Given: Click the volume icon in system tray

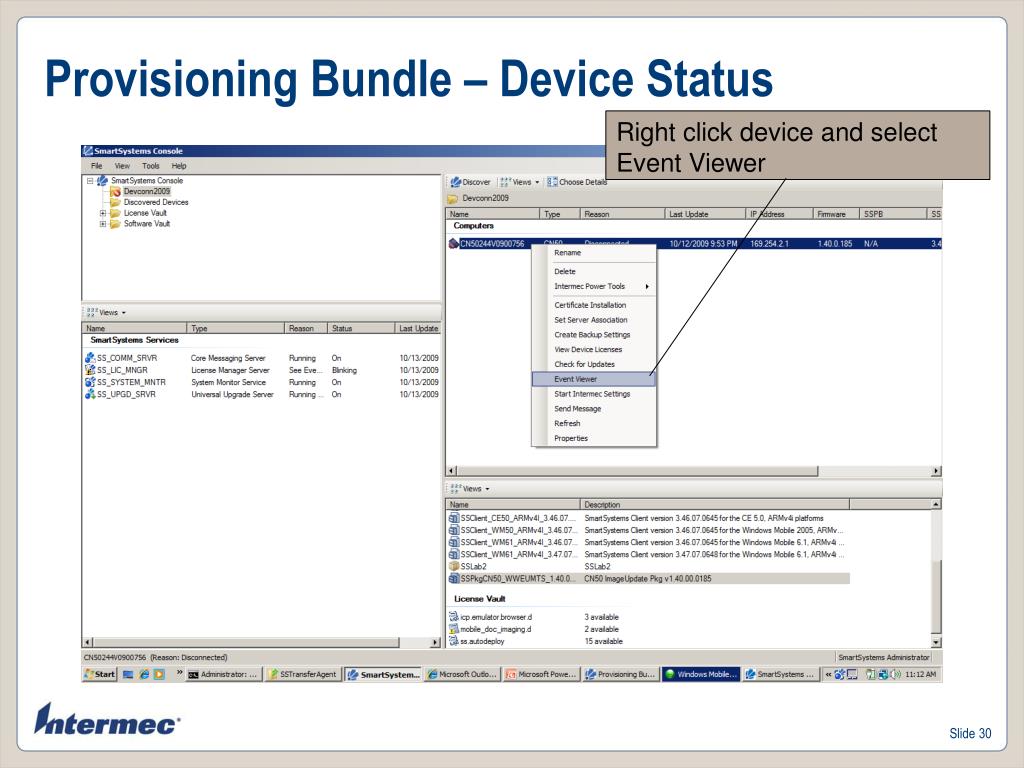Looking at the screenshot, I should 895,675.
